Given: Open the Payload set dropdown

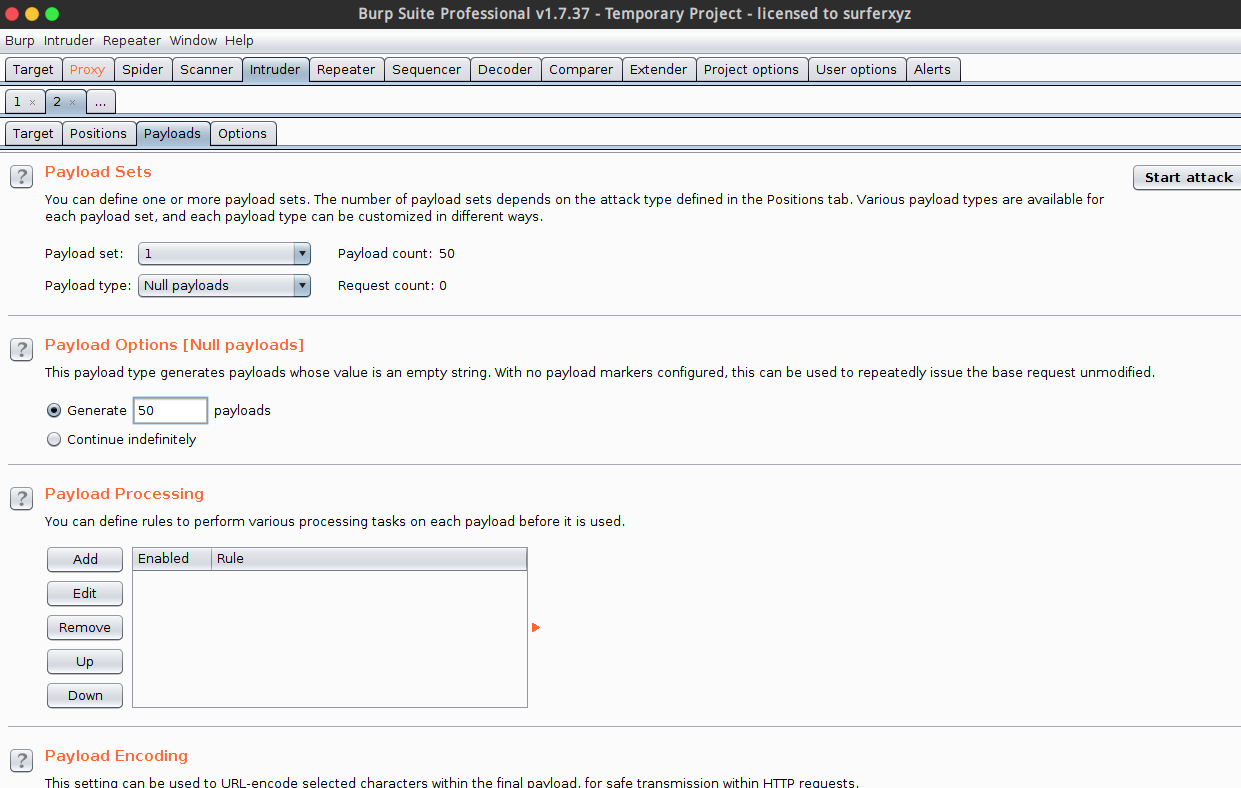Looking at the screenshot, I should click(x=224, y=254).
